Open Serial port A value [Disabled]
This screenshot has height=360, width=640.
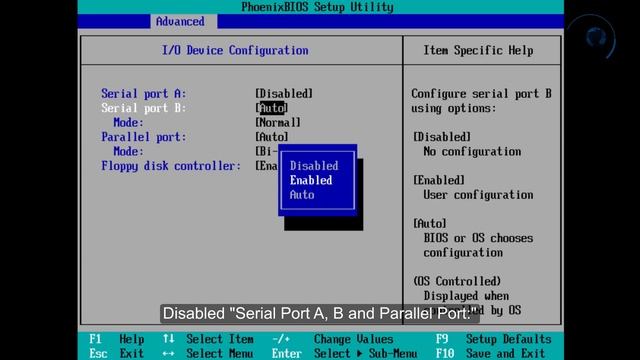(284, 93)
